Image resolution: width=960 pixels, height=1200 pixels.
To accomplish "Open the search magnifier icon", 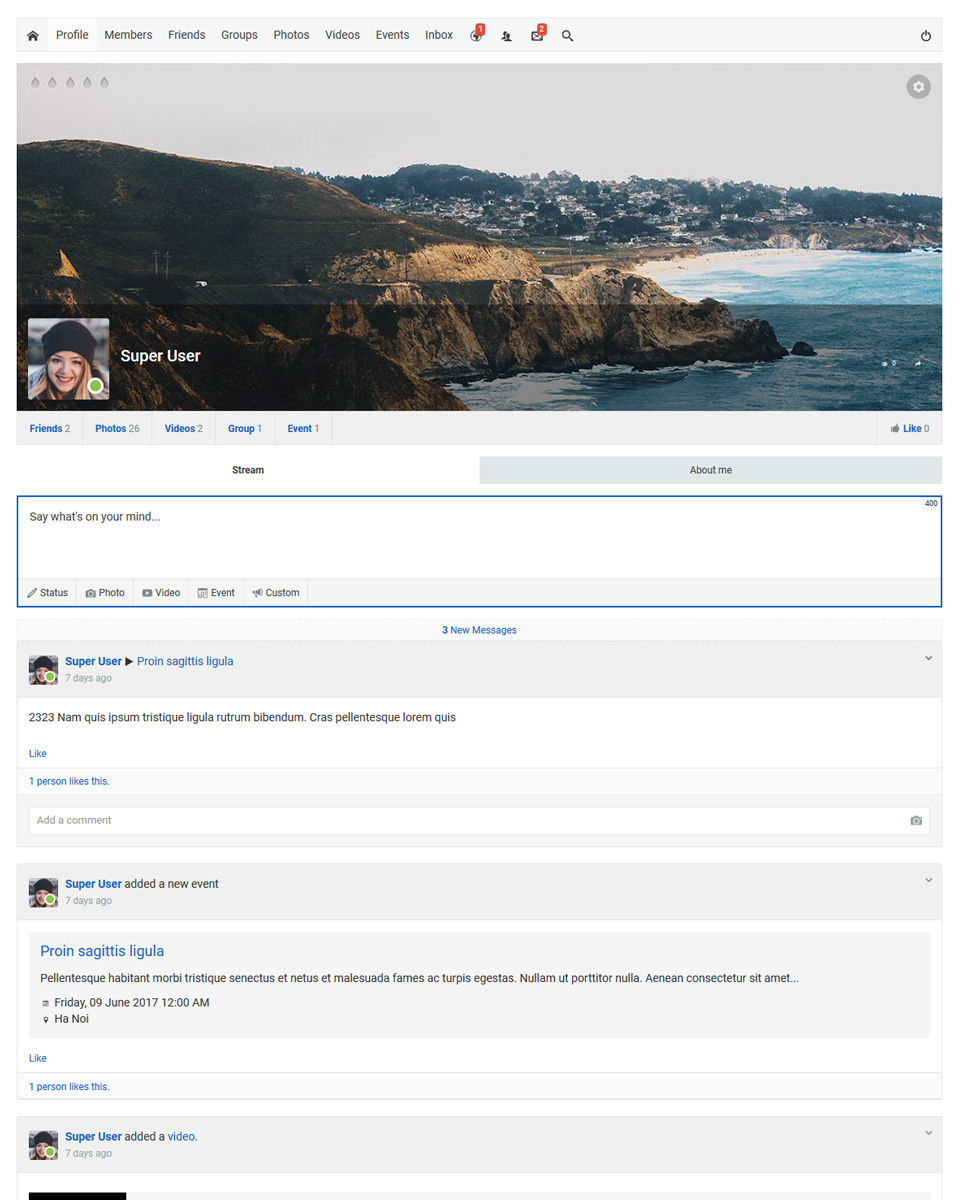I will tap(568, 36).
